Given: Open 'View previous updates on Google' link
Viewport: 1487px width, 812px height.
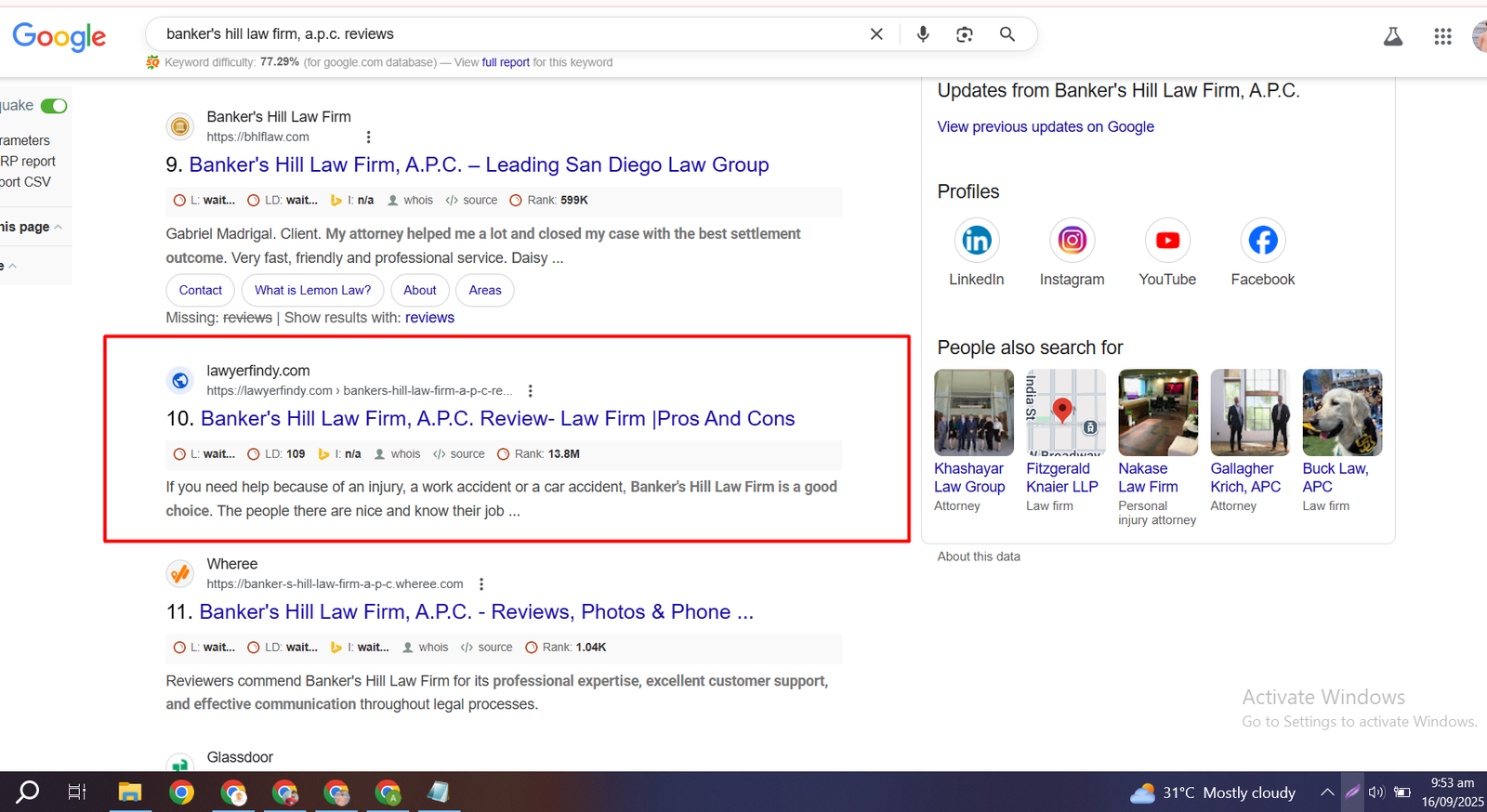Looking at the screenshot, I should pos(1046,126).
